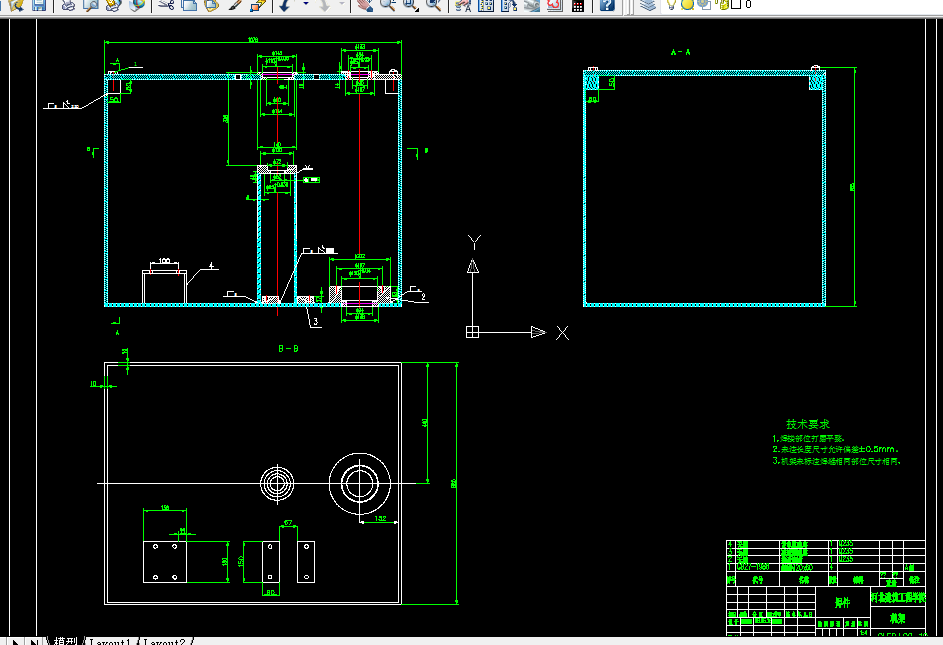Screen dimensions: 943x645
Task: Paste from clipboard with the Paste icon
Action: tap(211, 5)
